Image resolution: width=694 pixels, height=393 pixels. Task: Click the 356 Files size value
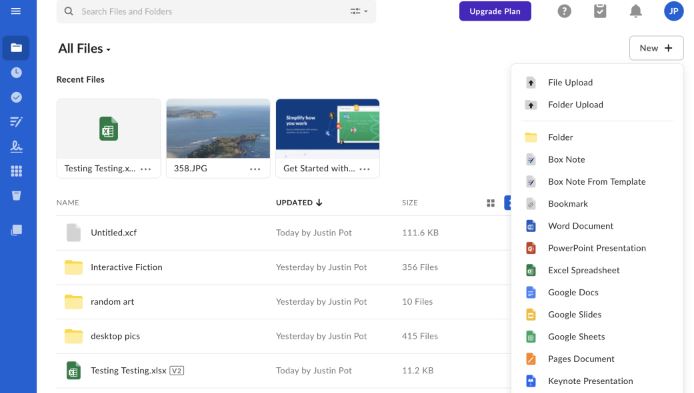coord(420,267)
